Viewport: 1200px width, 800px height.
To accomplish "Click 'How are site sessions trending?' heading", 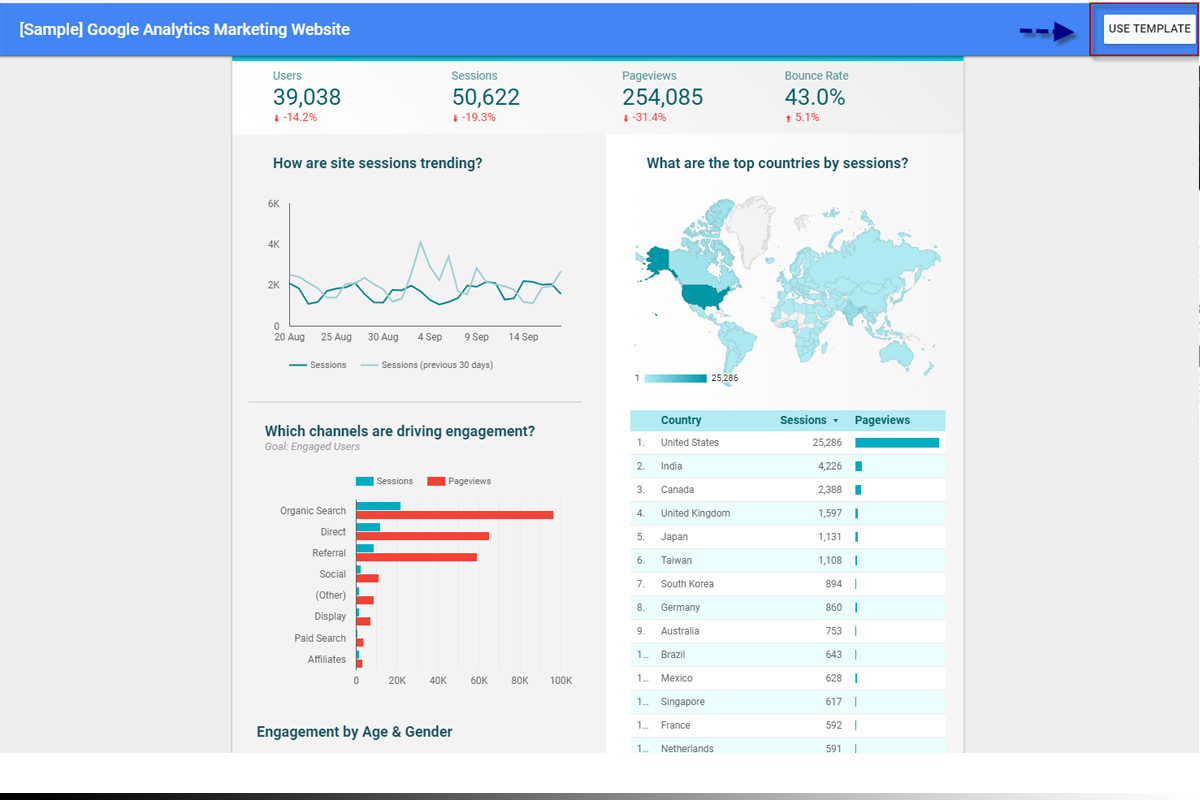I will [x=378, y=163].
